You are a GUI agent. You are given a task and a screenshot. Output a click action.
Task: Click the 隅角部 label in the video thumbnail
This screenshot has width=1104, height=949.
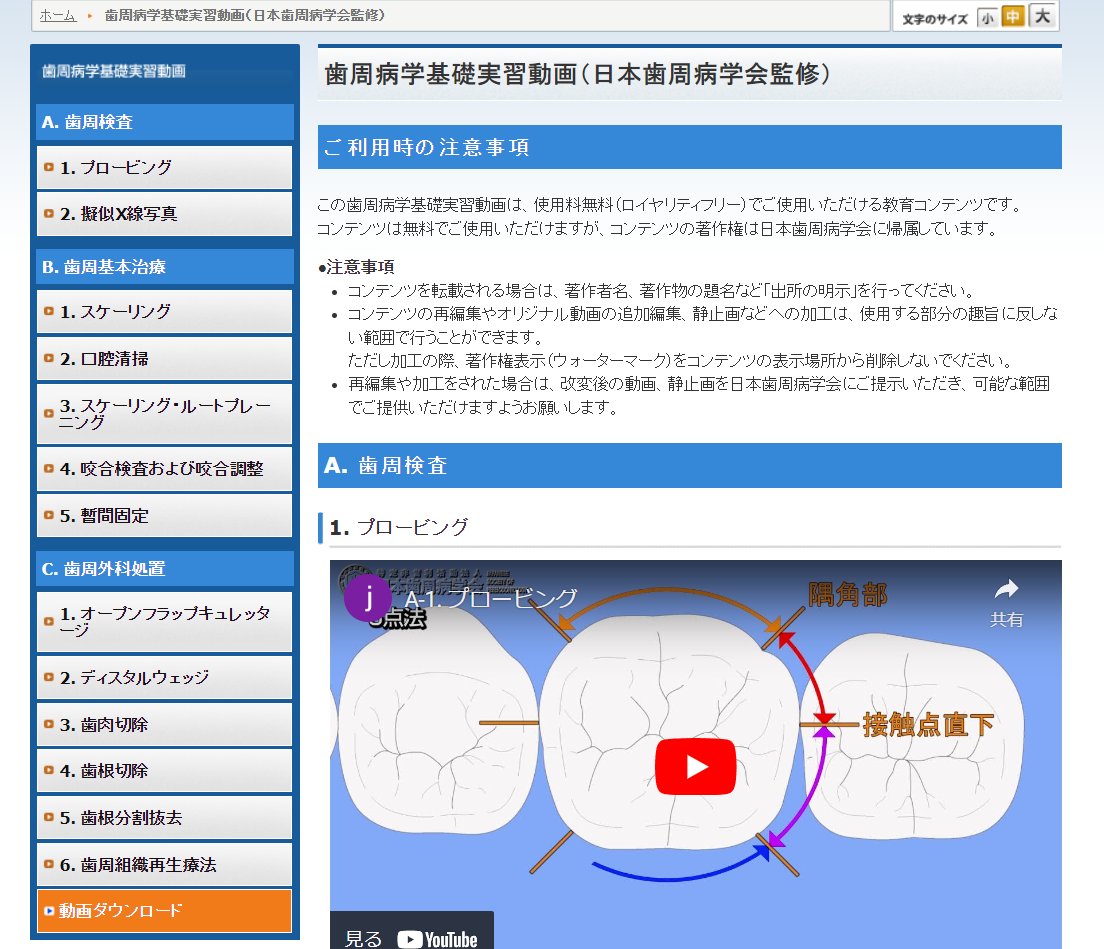(x=847, y=595)
